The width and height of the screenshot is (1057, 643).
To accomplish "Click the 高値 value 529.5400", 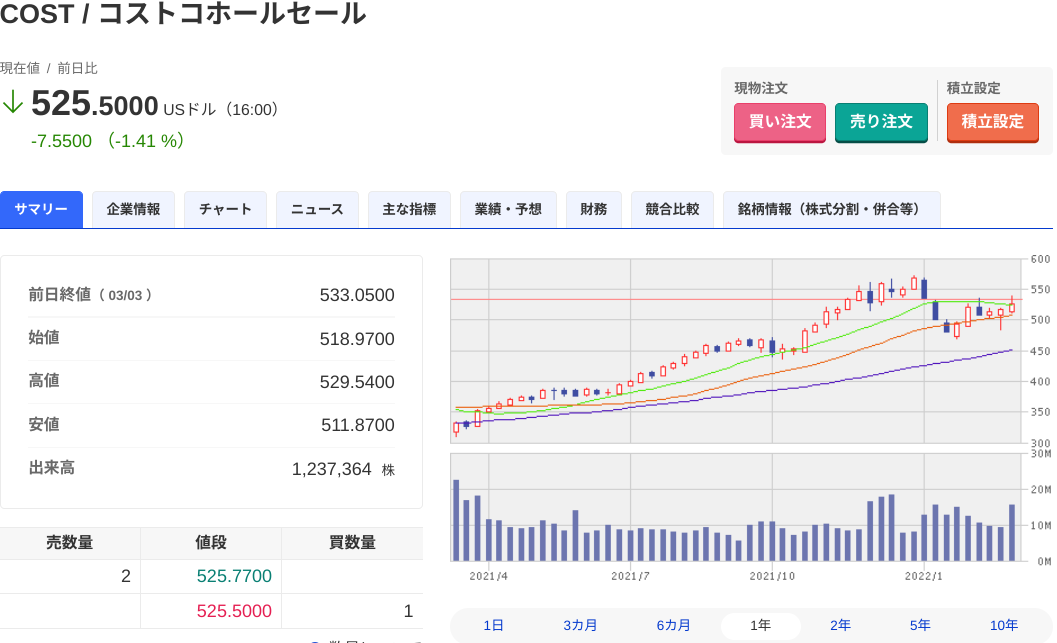I will point(357,382).
